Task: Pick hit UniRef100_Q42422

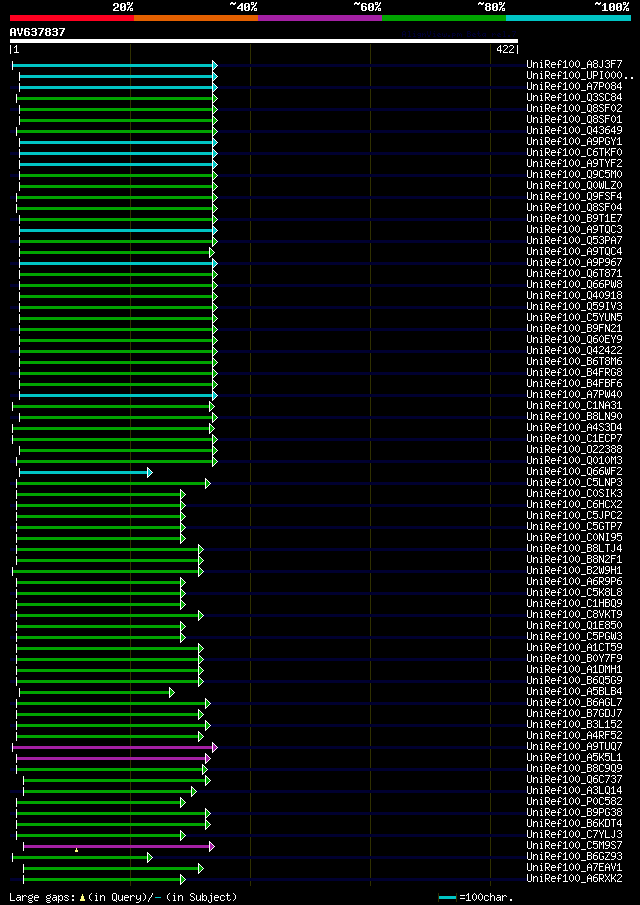Action: click(x=574, y=350)
